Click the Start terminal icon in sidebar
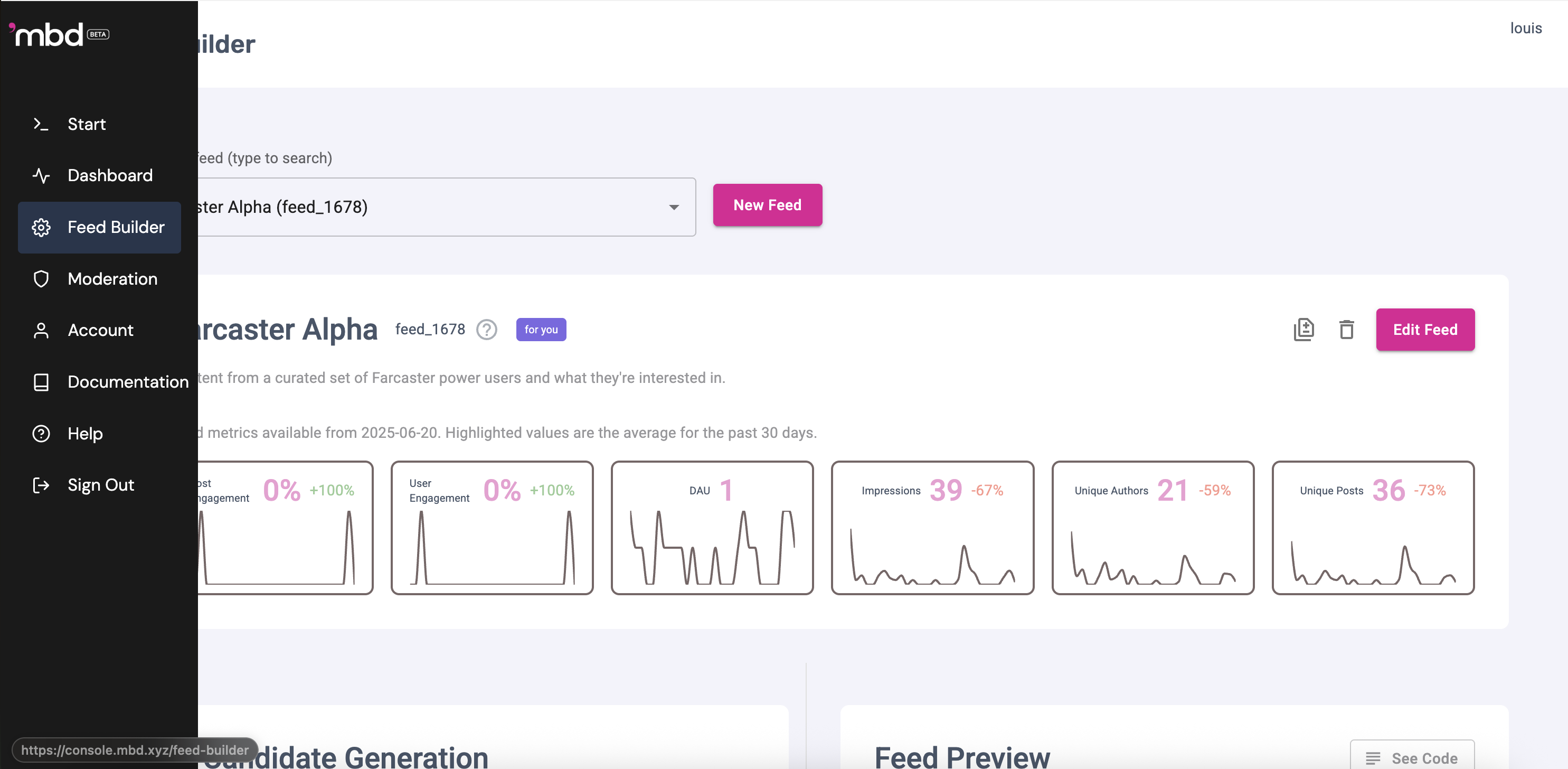Image resolution: width=1568 pixels, height=769 pixels. click(x=41, y=124)
